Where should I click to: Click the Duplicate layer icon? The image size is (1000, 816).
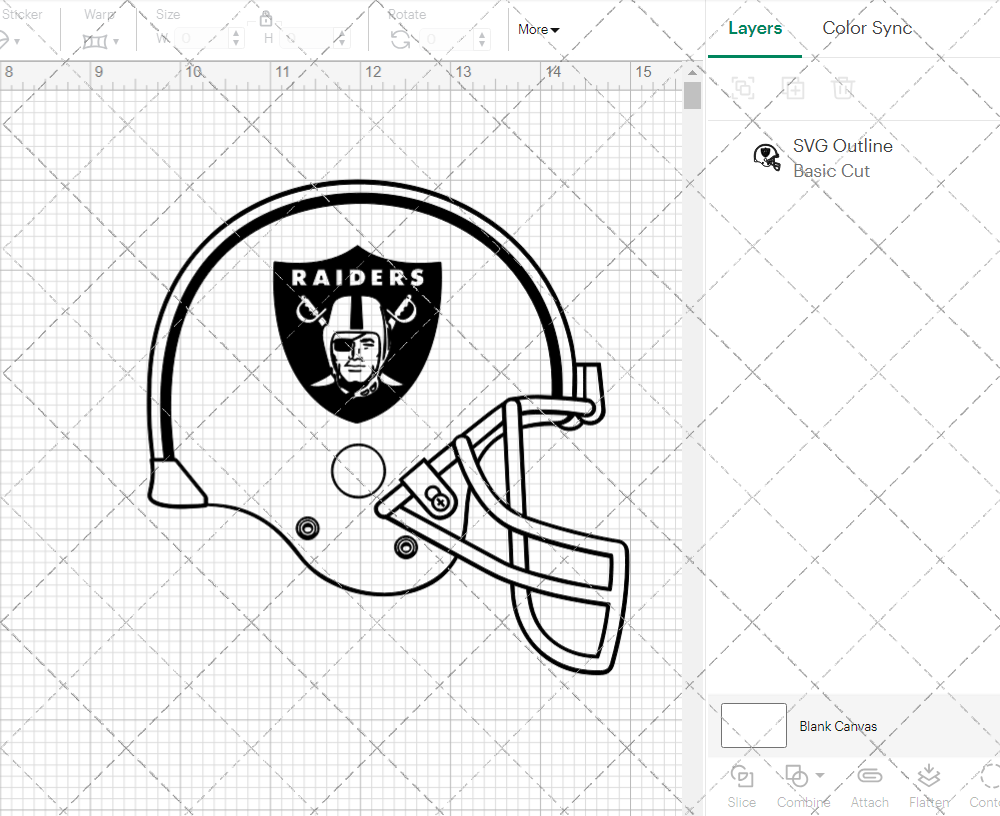(793, 87)
